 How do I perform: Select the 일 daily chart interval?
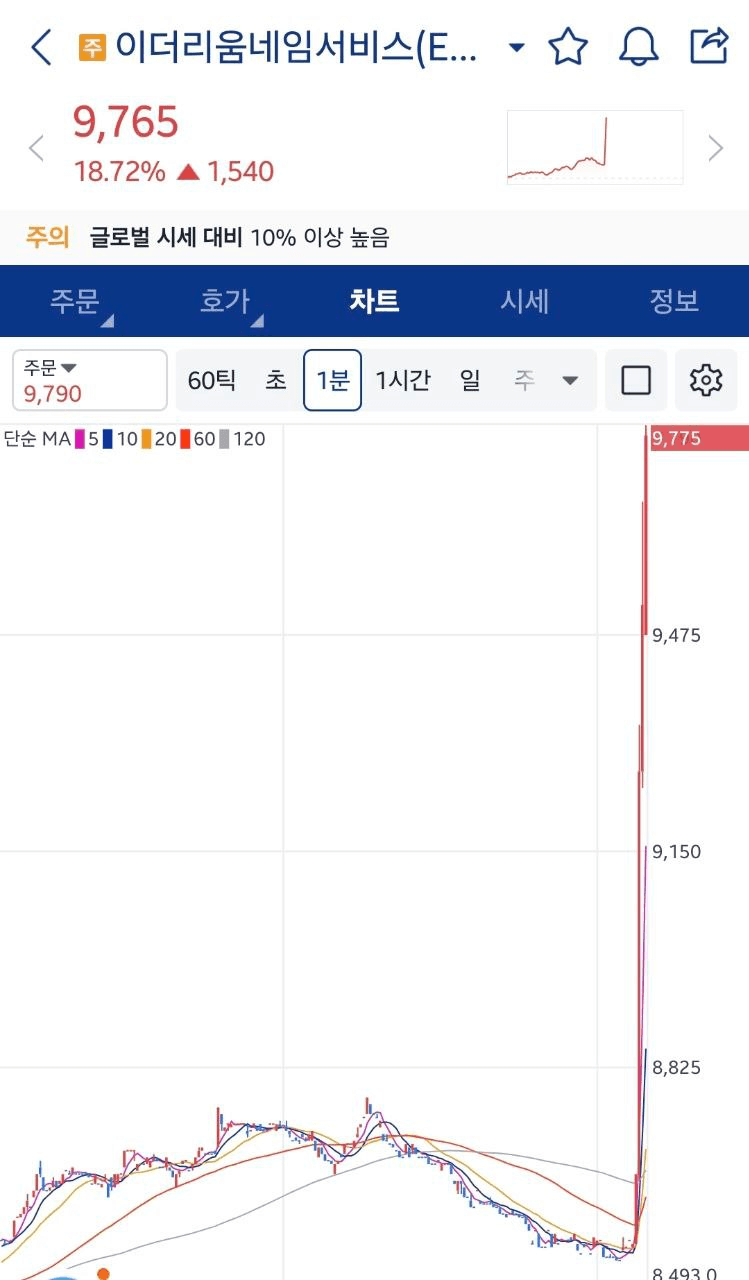[470, 380]
